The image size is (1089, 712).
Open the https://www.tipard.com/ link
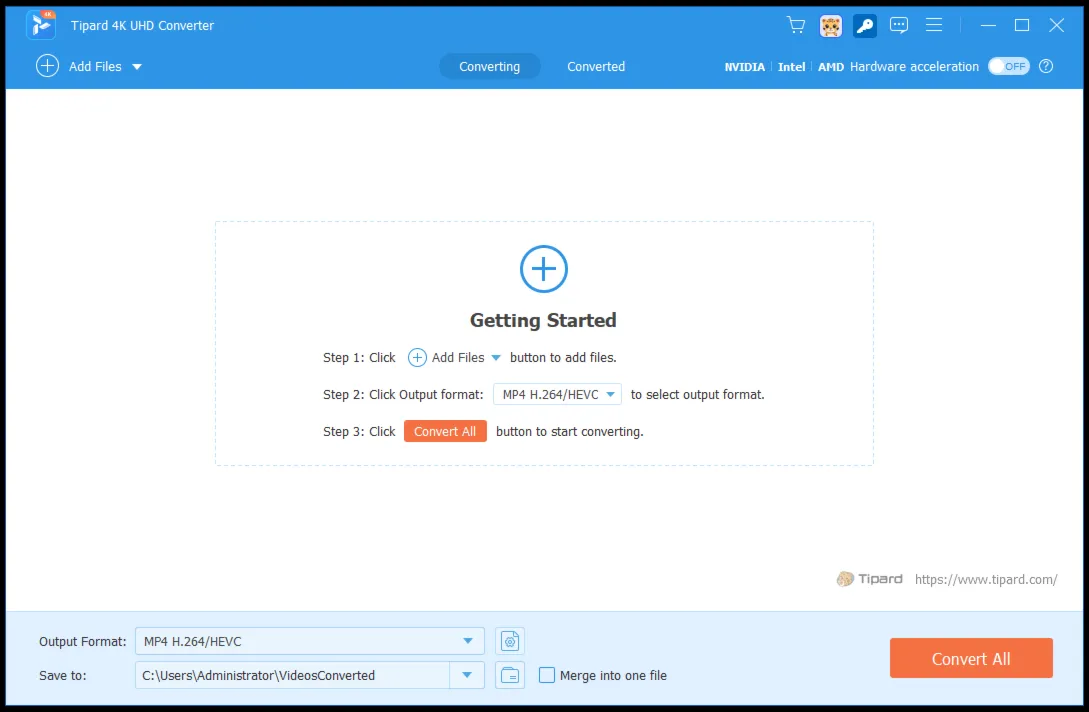[x=986, y=579]
